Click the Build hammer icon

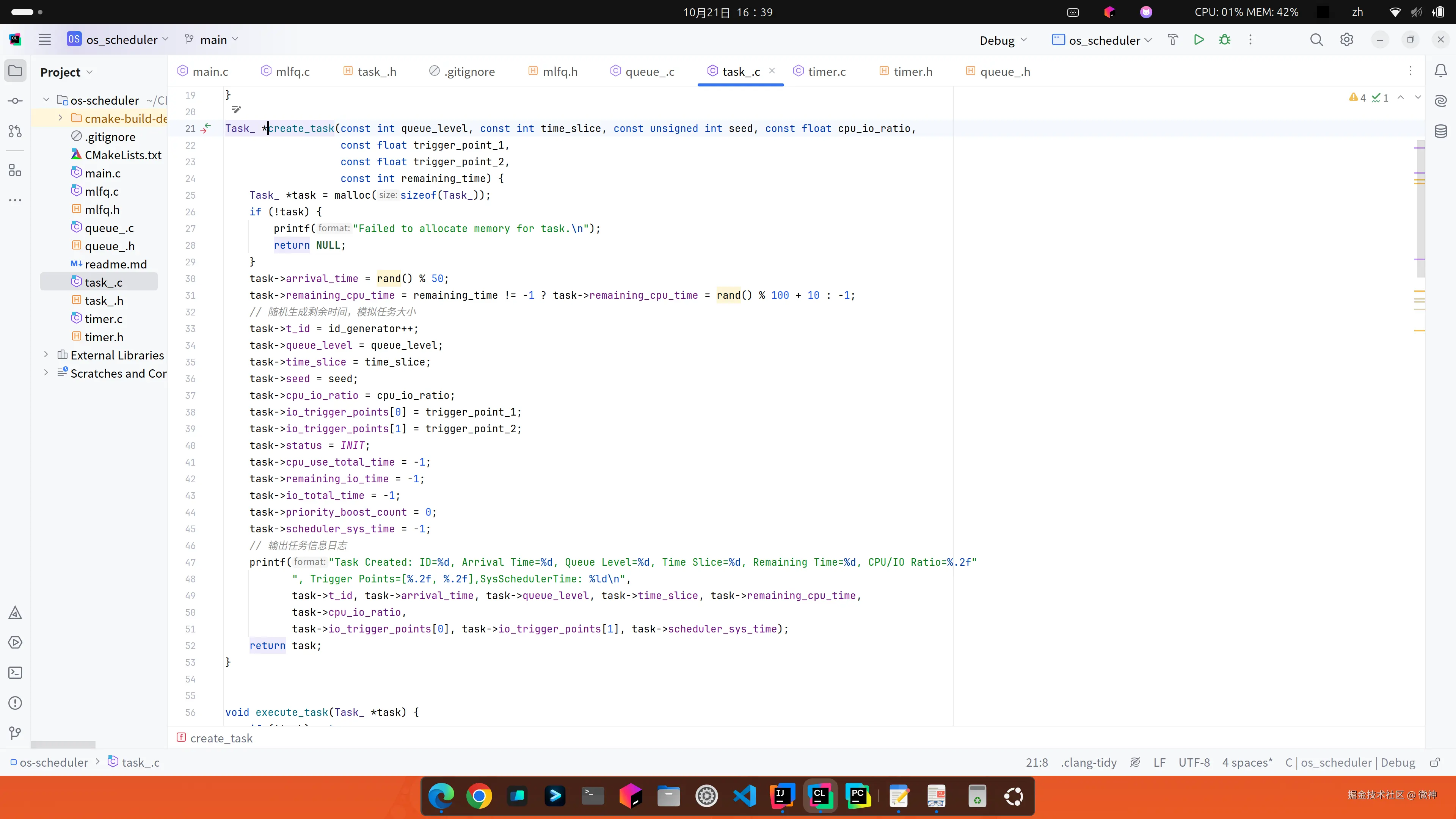coord(1173,39)
